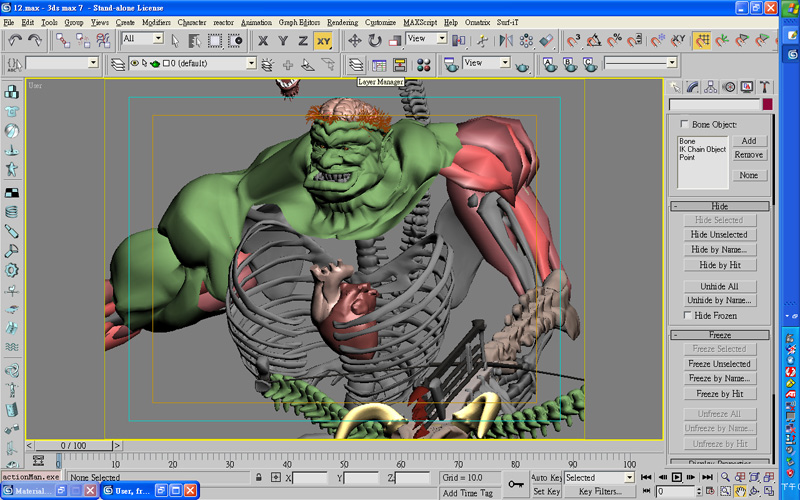Image resolution: width=800 pixels, height=500 pixels.
Task: Click the Render Scene teapot icon
Action: 451,65
